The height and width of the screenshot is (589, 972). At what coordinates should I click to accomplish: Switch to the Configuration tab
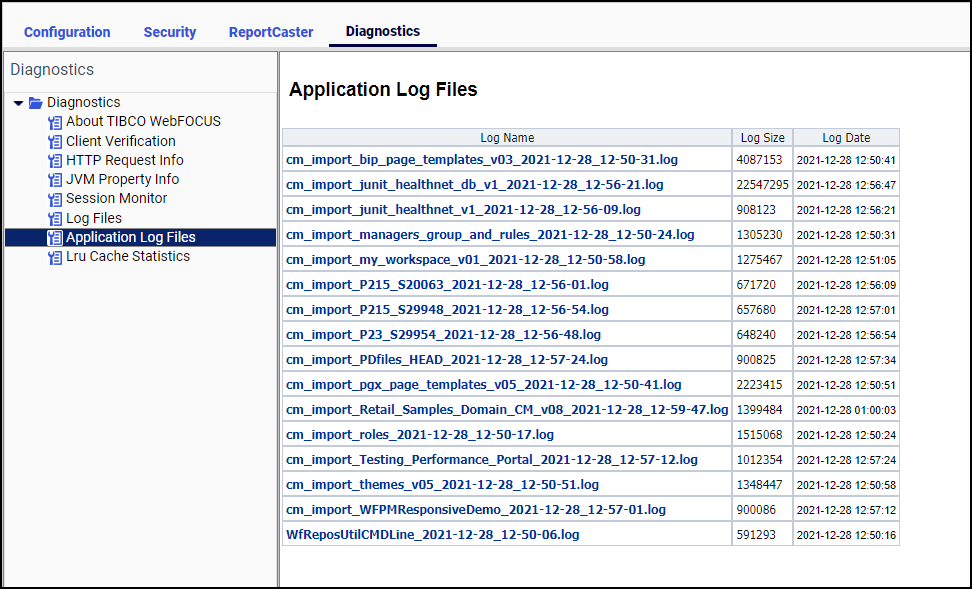pos(66,32)
